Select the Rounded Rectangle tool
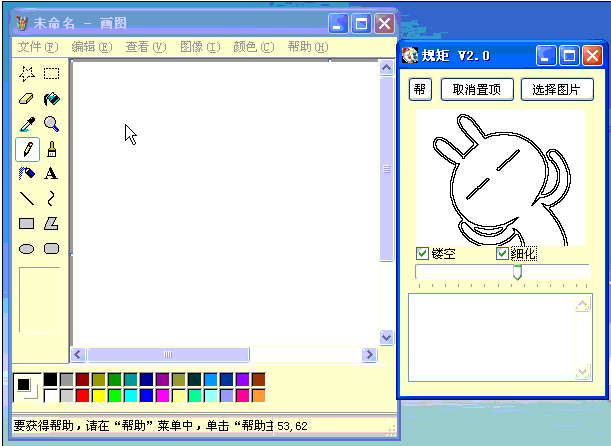The width and height of the screenshot is (611, 446). click(x=51, y=249)
